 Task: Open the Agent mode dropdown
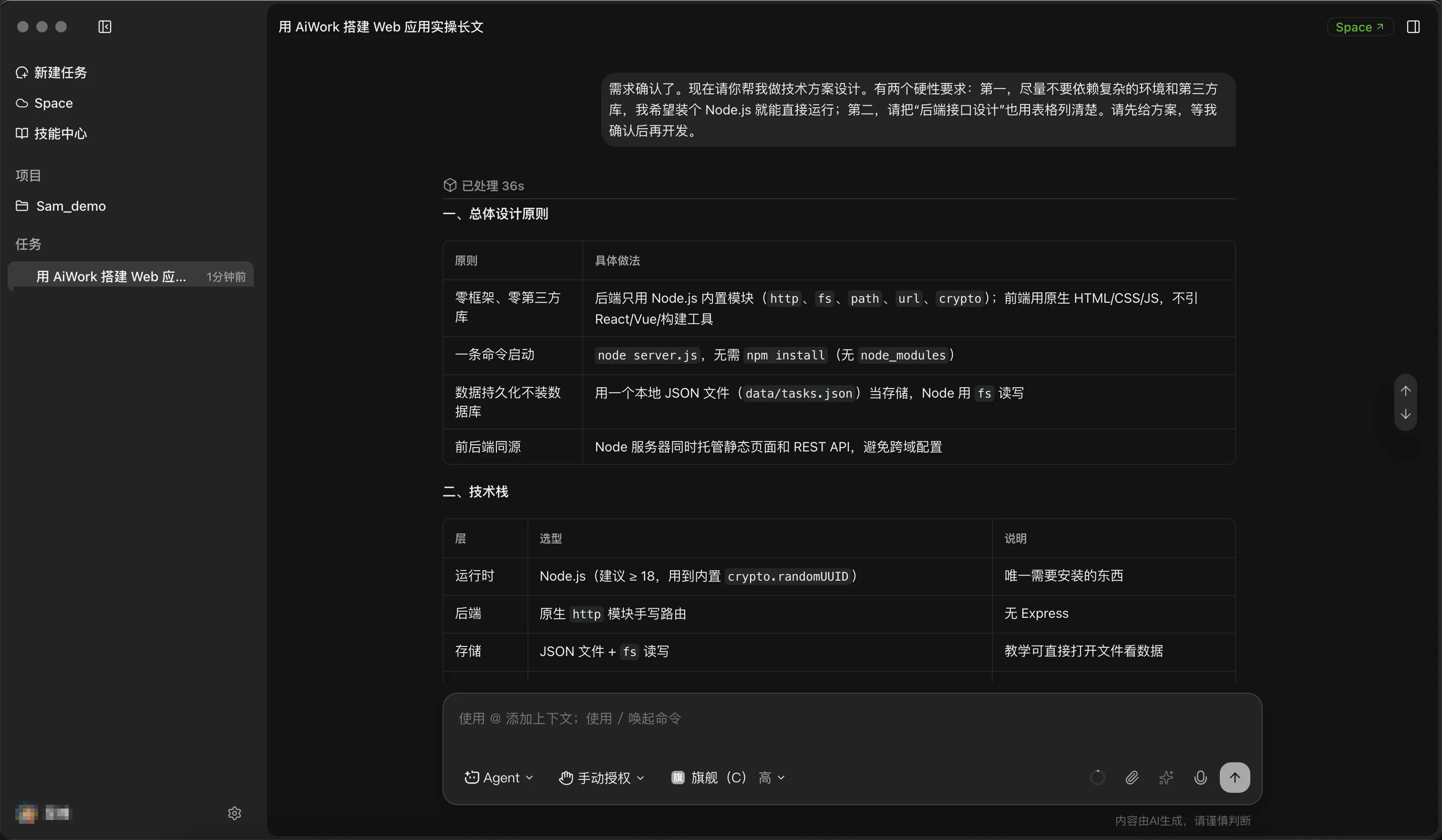point(498,778)
